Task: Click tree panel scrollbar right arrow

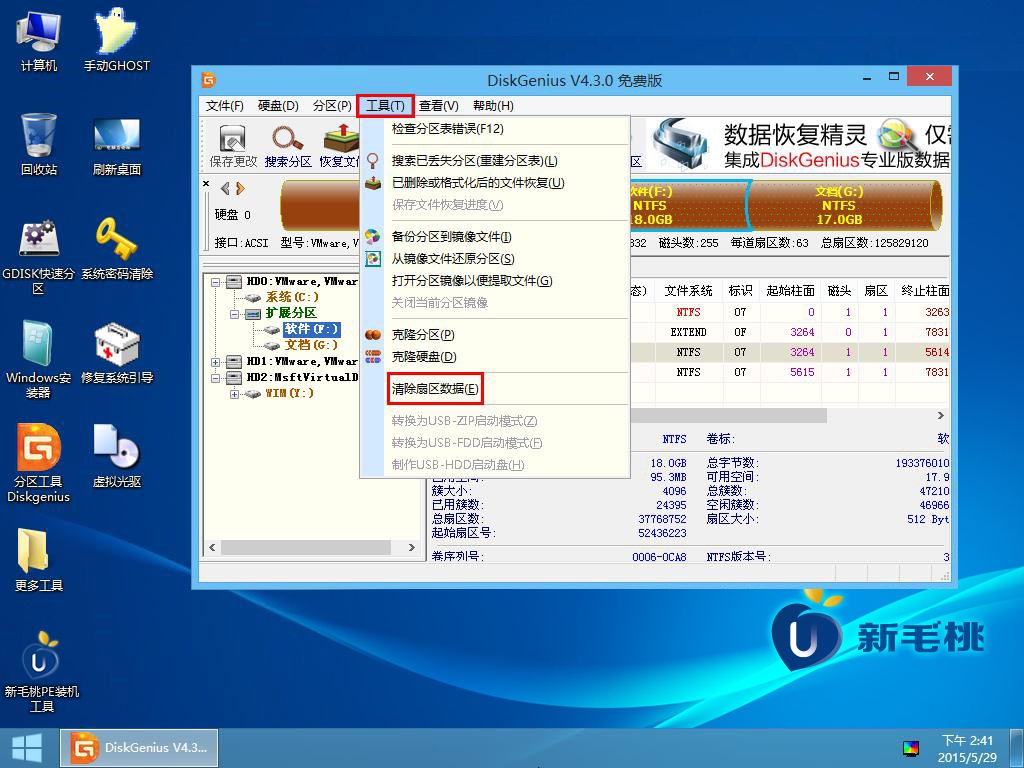Action: click(x=411, y=547)
